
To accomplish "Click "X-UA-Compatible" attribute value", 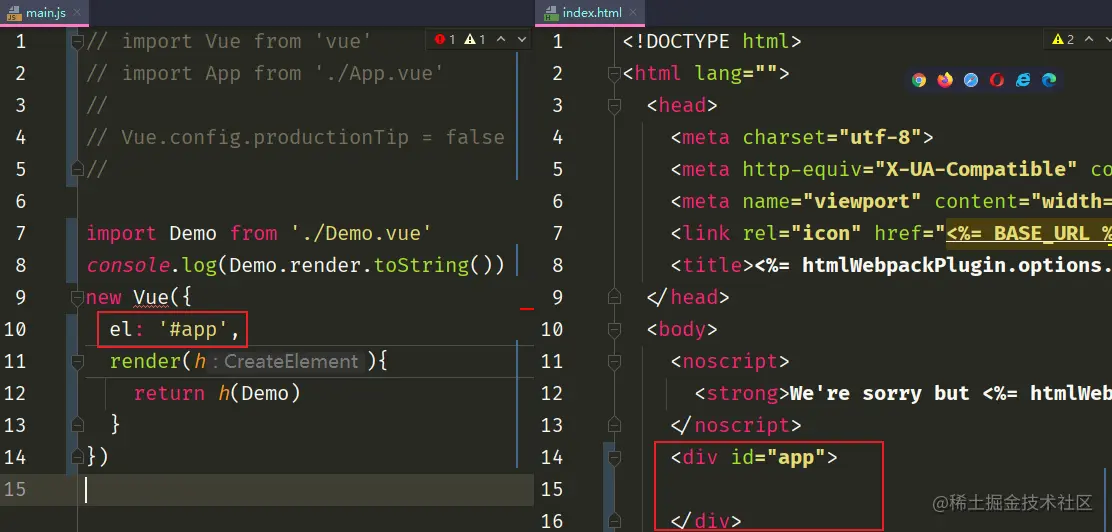I will pos(976,169).
